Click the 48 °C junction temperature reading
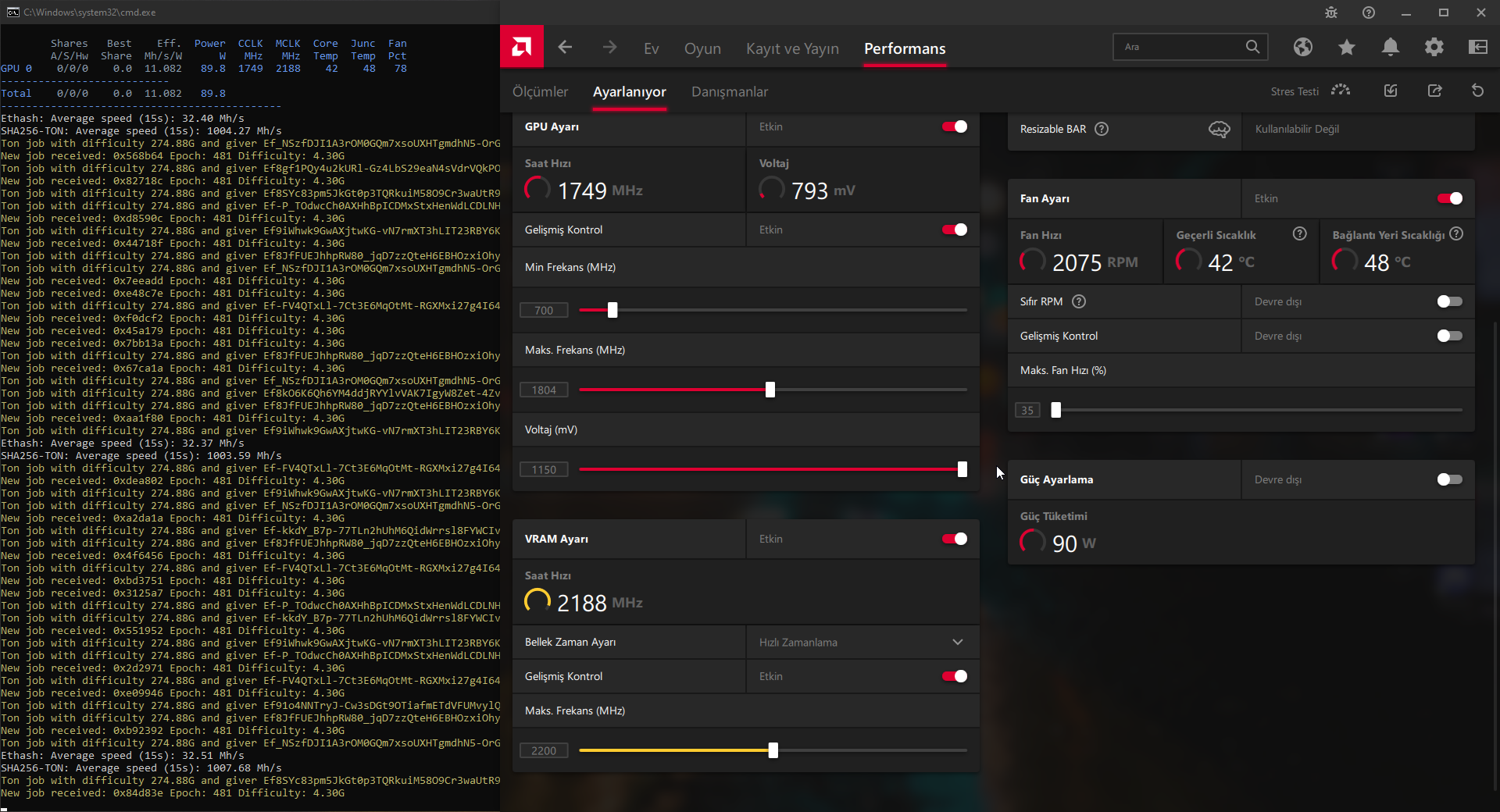Screen dimensions: 1500x812 [x=1387, y=262]
